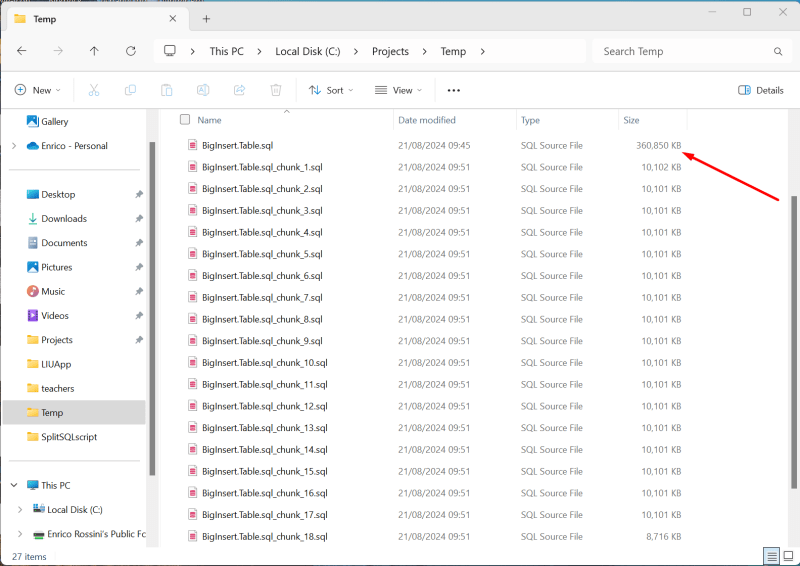Open the View dropdown
The height and width of the screenshot is (566, 800).
[x=398, y=90]
